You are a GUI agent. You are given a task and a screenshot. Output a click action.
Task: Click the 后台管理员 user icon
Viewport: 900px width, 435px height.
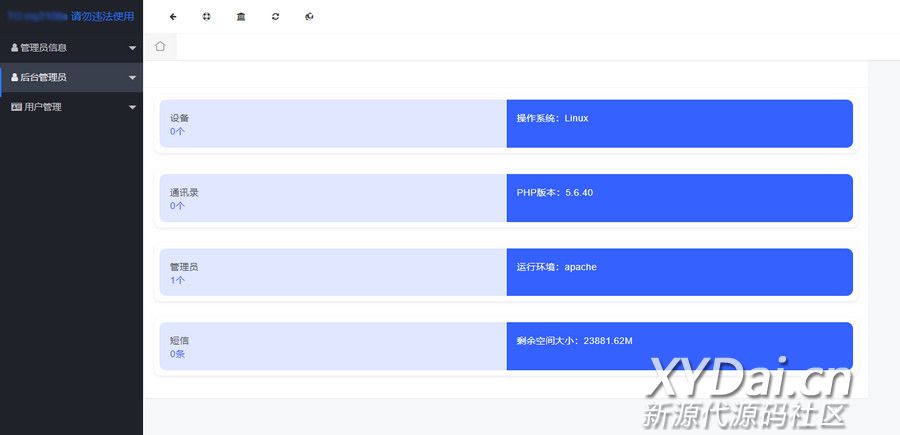(x=14, y=78)
